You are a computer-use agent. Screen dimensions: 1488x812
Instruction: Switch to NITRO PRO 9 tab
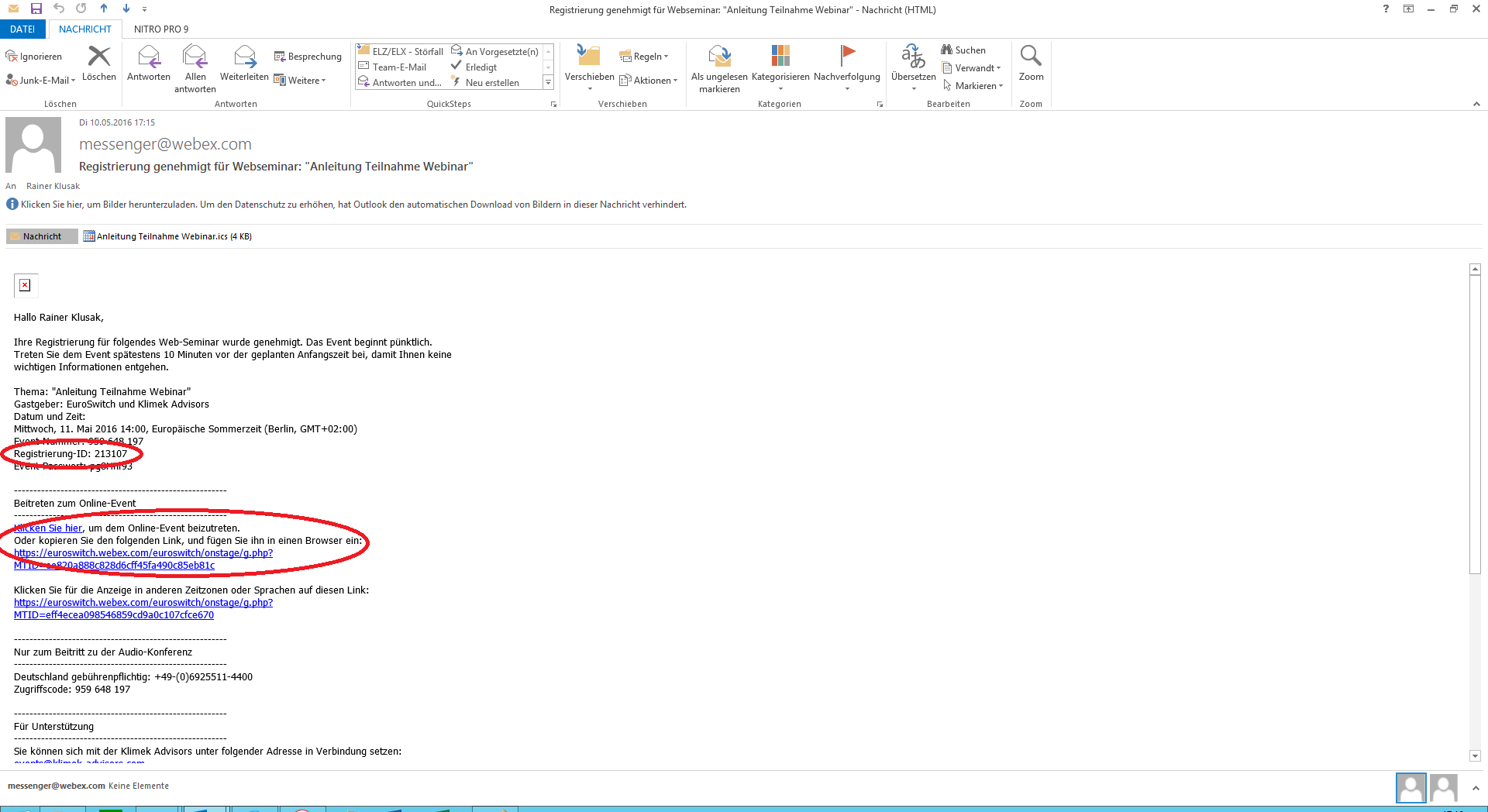160,29
